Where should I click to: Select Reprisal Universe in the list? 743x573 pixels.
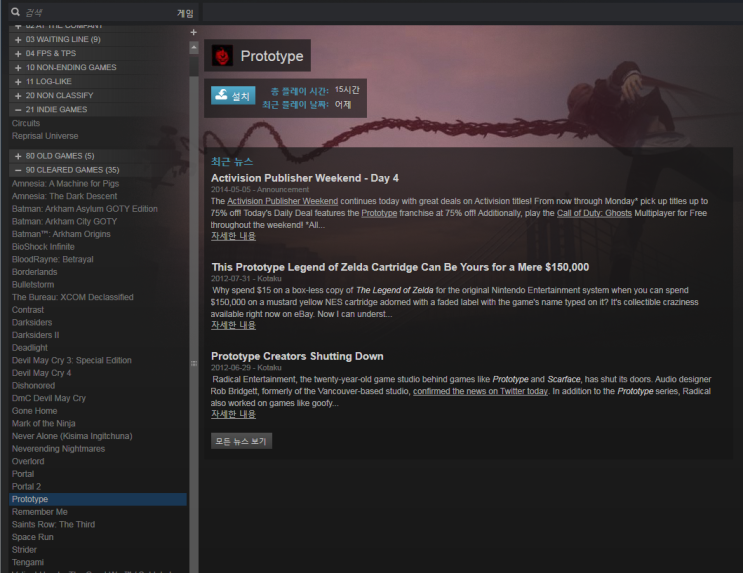coord(45,136)
